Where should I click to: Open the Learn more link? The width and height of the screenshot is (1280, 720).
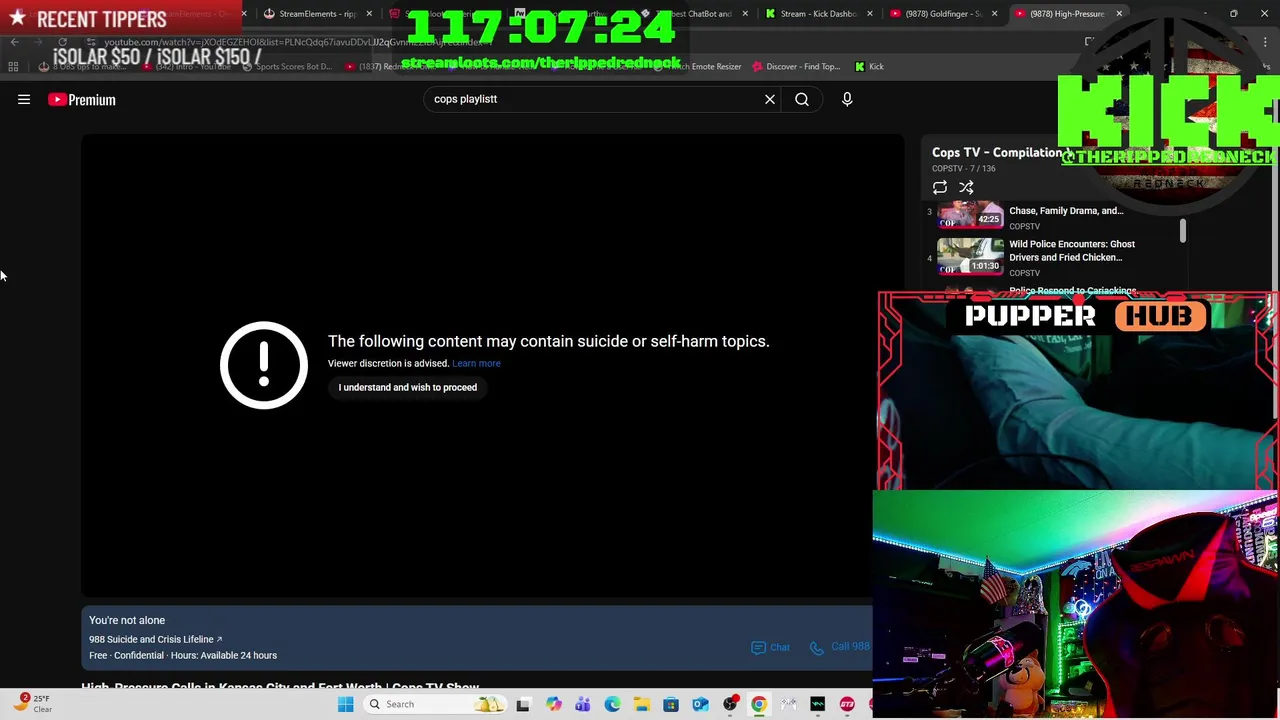(x=476, y=363)
